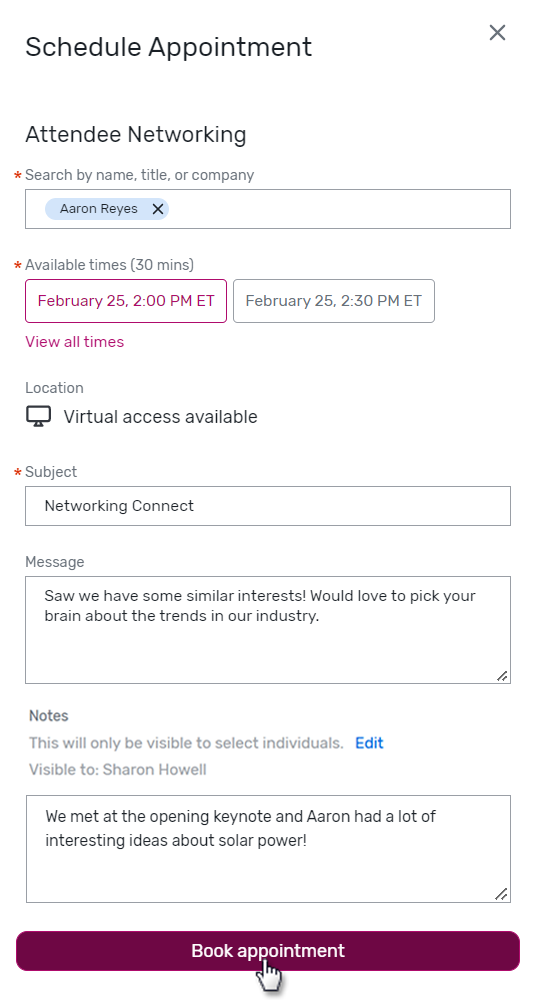The height and width of the screenshot is (1000, 533).
Task: Focus the Subject field with Networking Connect
Action: (268, 506)
